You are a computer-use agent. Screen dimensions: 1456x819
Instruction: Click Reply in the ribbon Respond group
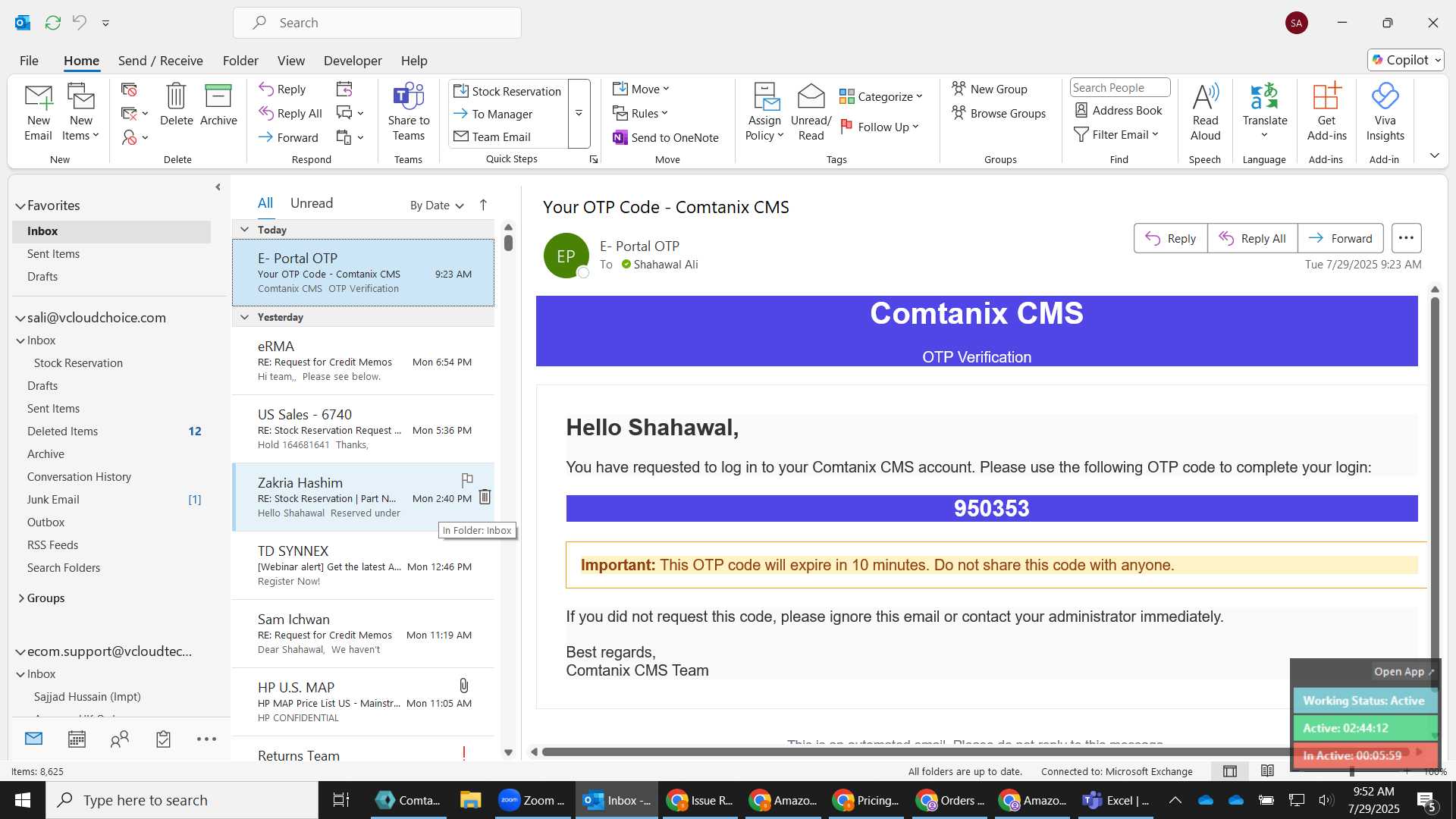pos(282,89)
